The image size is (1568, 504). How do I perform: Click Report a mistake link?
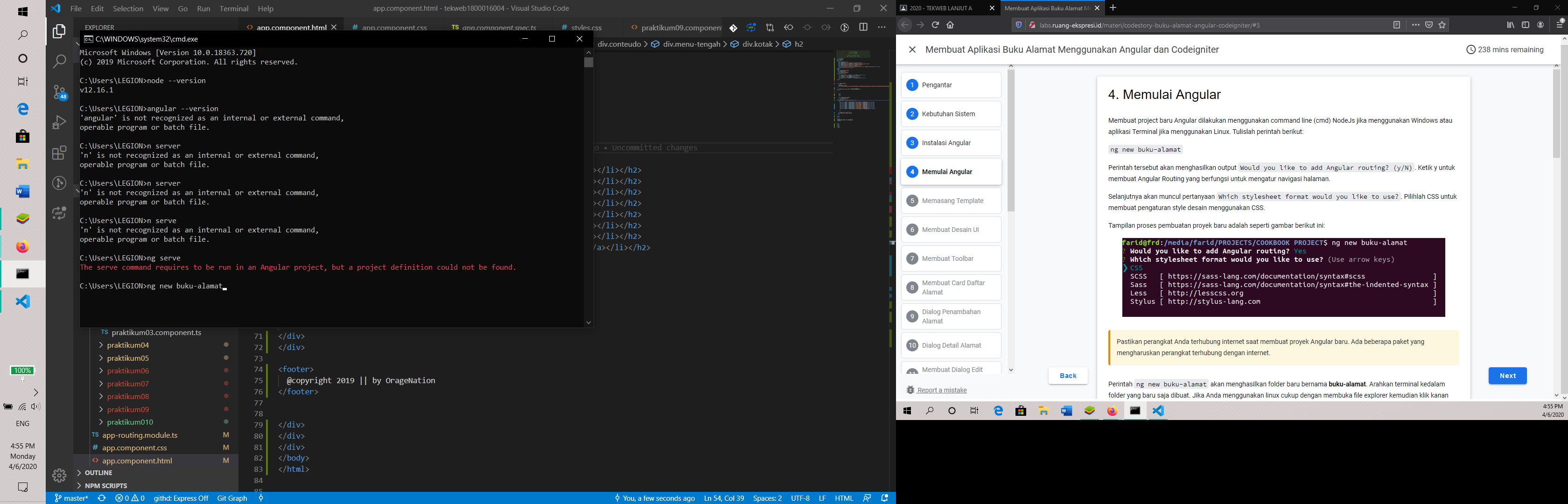point(942,390)
